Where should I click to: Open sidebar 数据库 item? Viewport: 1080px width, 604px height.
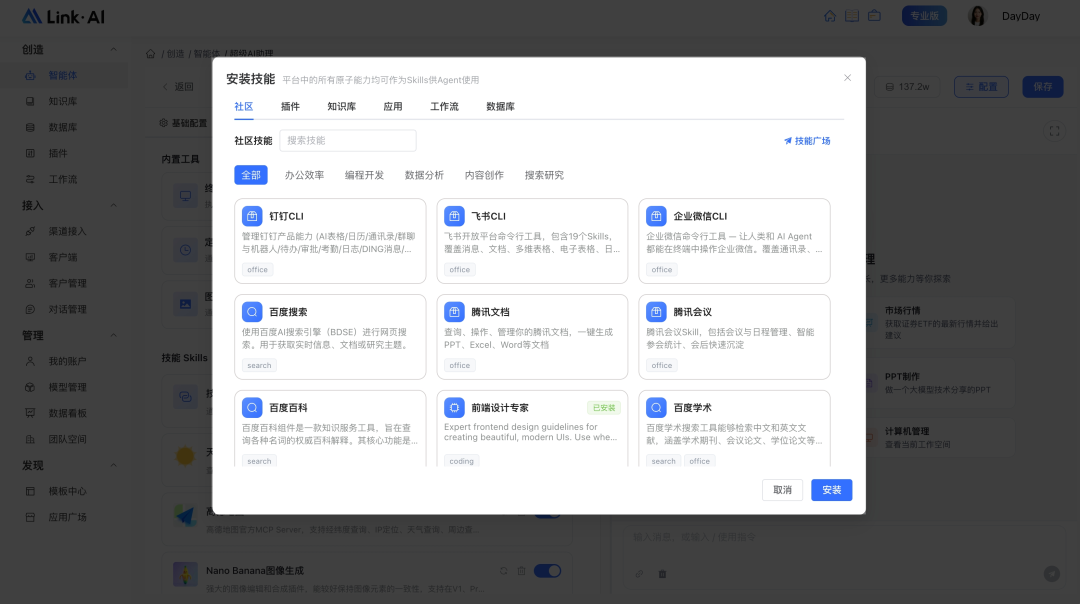click(x=63, y=127)
